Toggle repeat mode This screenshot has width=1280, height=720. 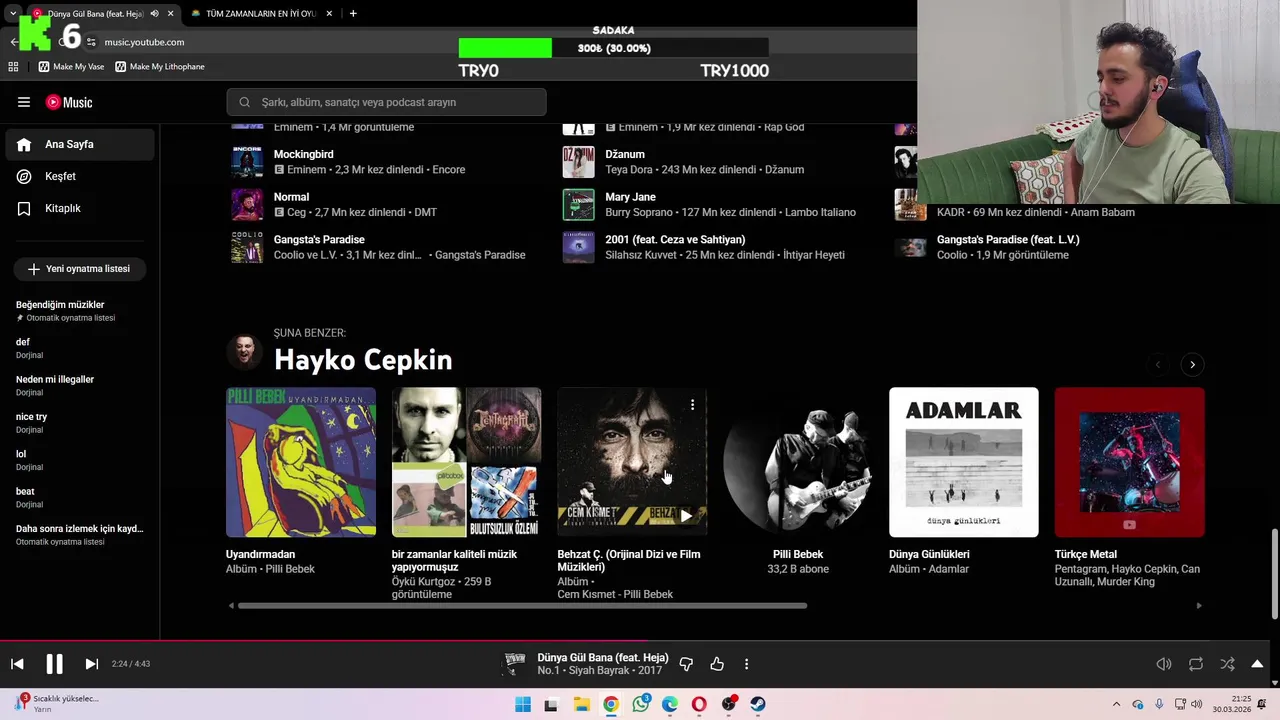tap(1196, 664)
